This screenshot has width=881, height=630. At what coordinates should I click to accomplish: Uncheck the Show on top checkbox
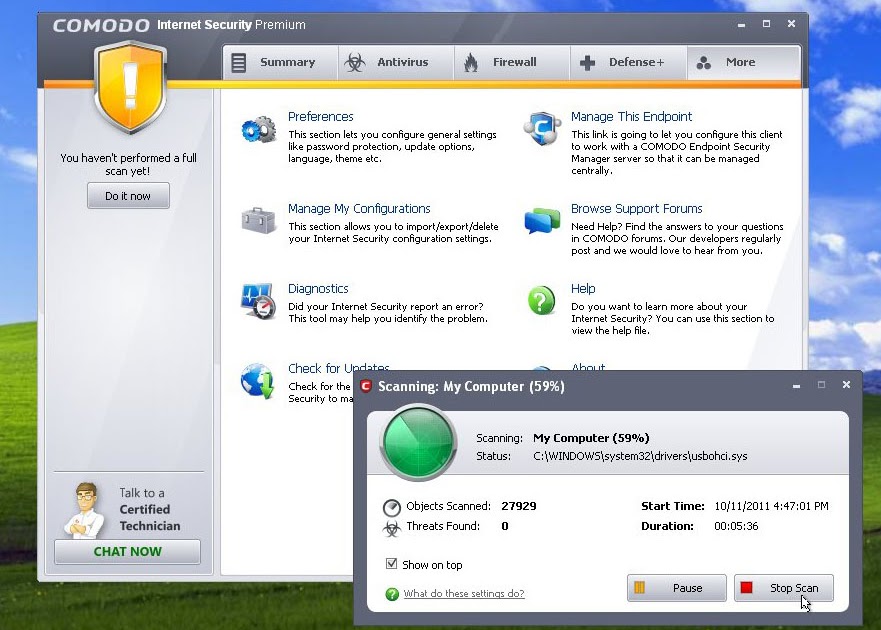click(392, 563)
